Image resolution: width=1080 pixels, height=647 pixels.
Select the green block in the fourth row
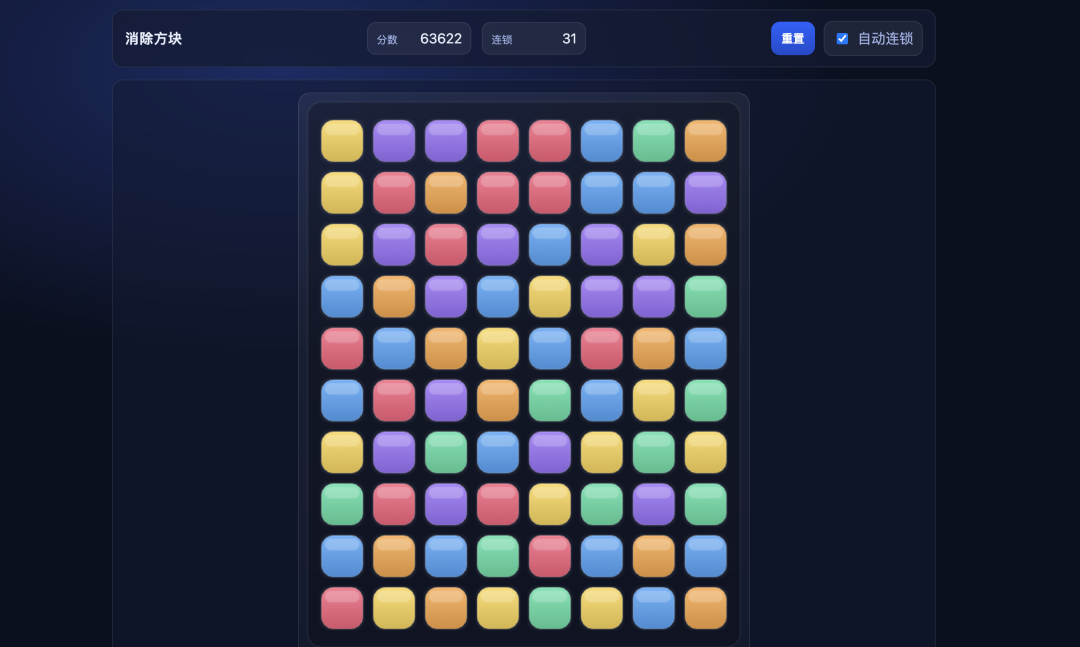point(705,296)
